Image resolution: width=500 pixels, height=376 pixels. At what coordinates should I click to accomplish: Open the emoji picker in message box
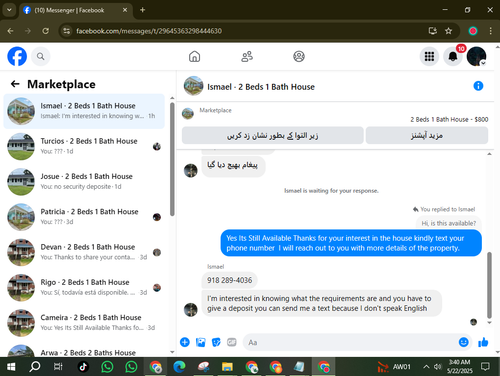click(x=463, y=342)
